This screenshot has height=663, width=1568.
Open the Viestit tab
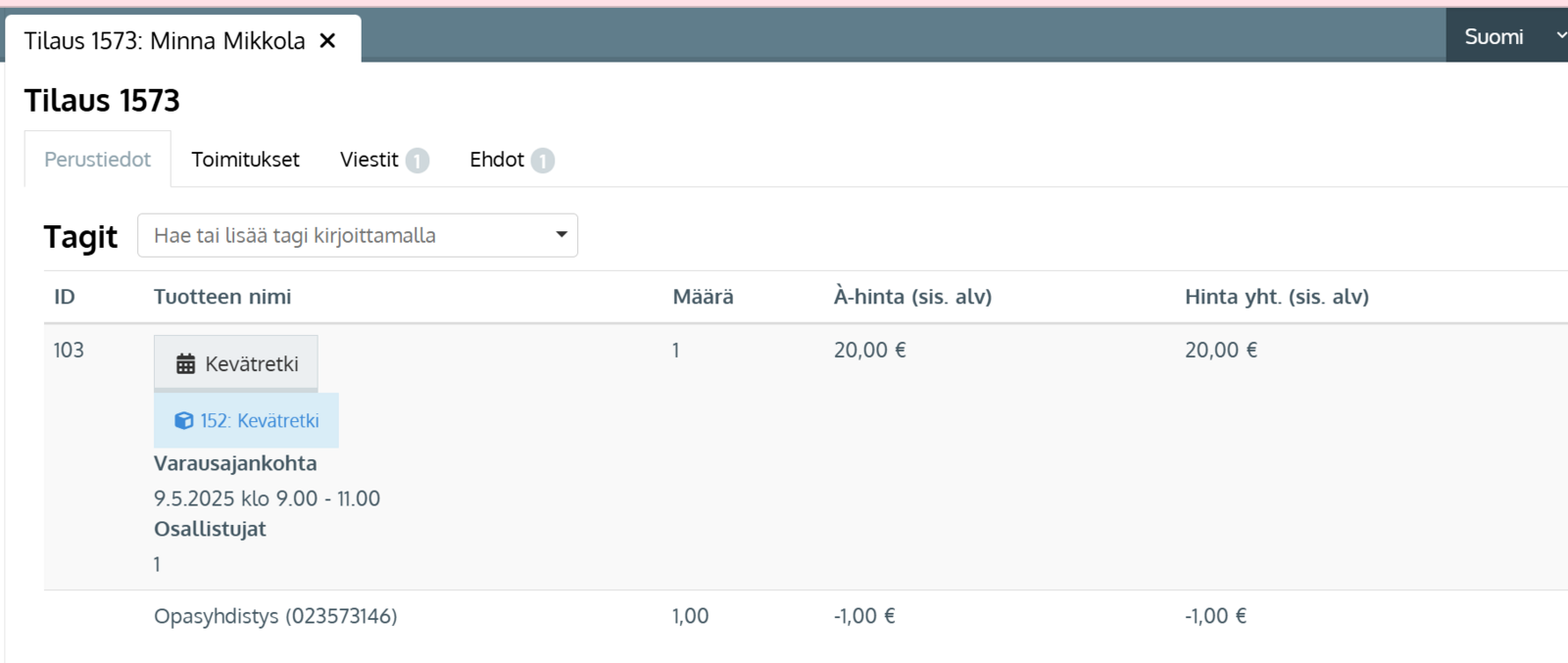pyautogui.click(x=369, y=160)
